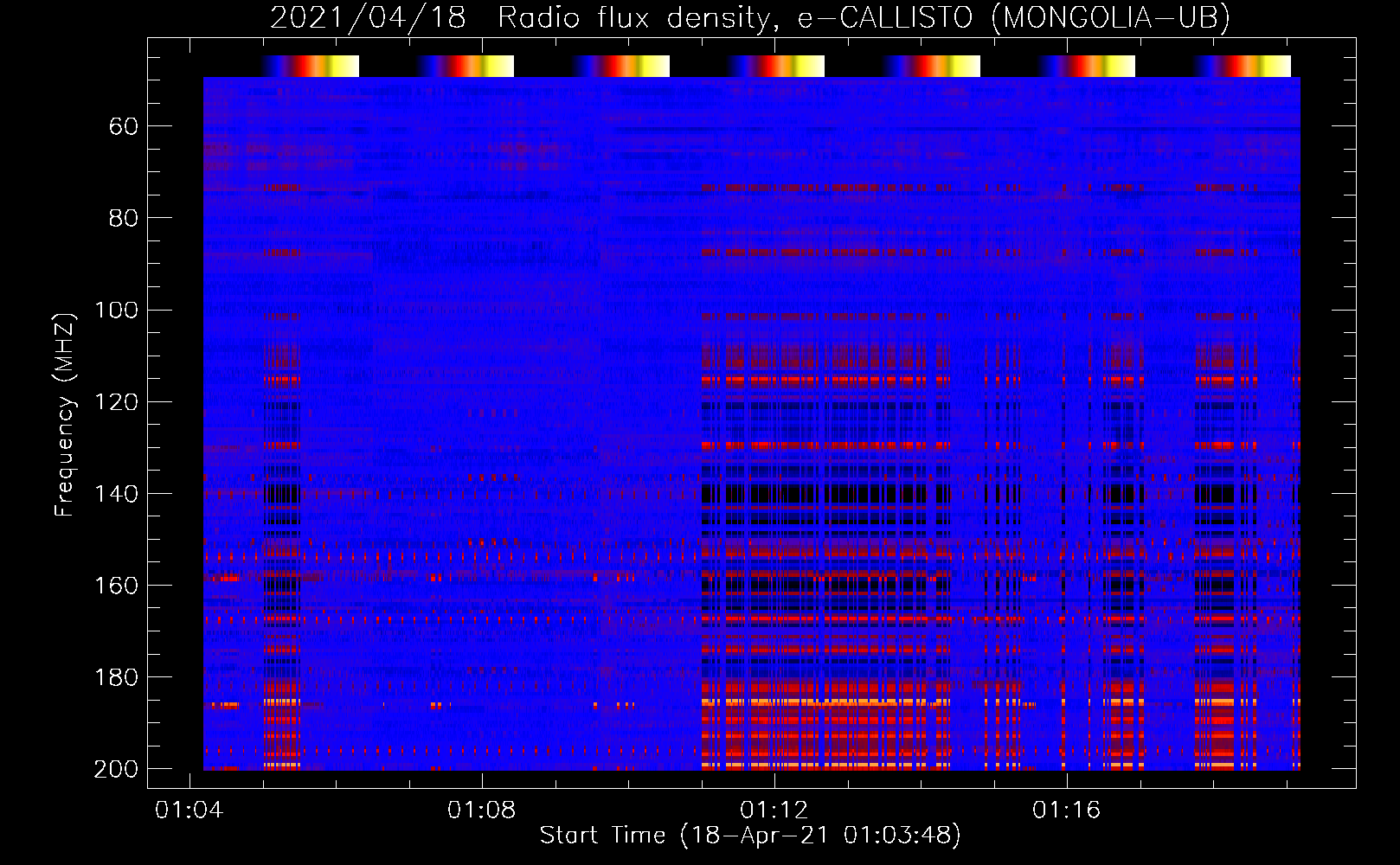Click the frequency tick label 120
Viewport: 1400px width, 865px height.
click(x=116, y=402)
